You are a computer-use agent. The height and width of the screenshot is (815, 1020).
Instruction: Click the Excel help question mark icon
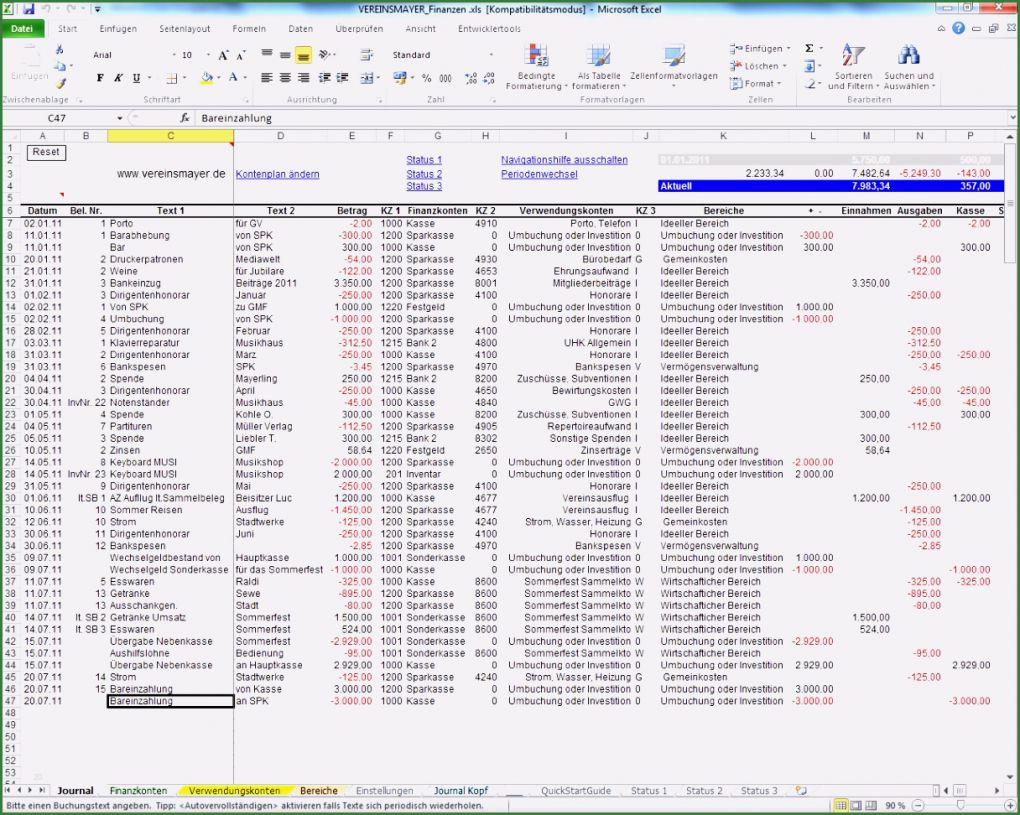pos(958,29)
